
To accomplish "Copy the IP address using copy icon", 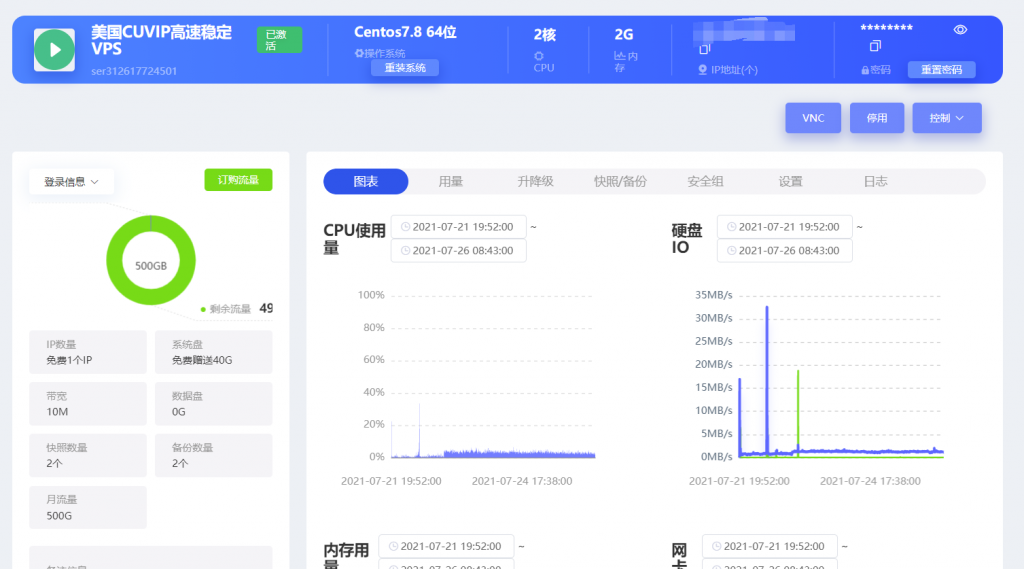I will click(704, 49).
